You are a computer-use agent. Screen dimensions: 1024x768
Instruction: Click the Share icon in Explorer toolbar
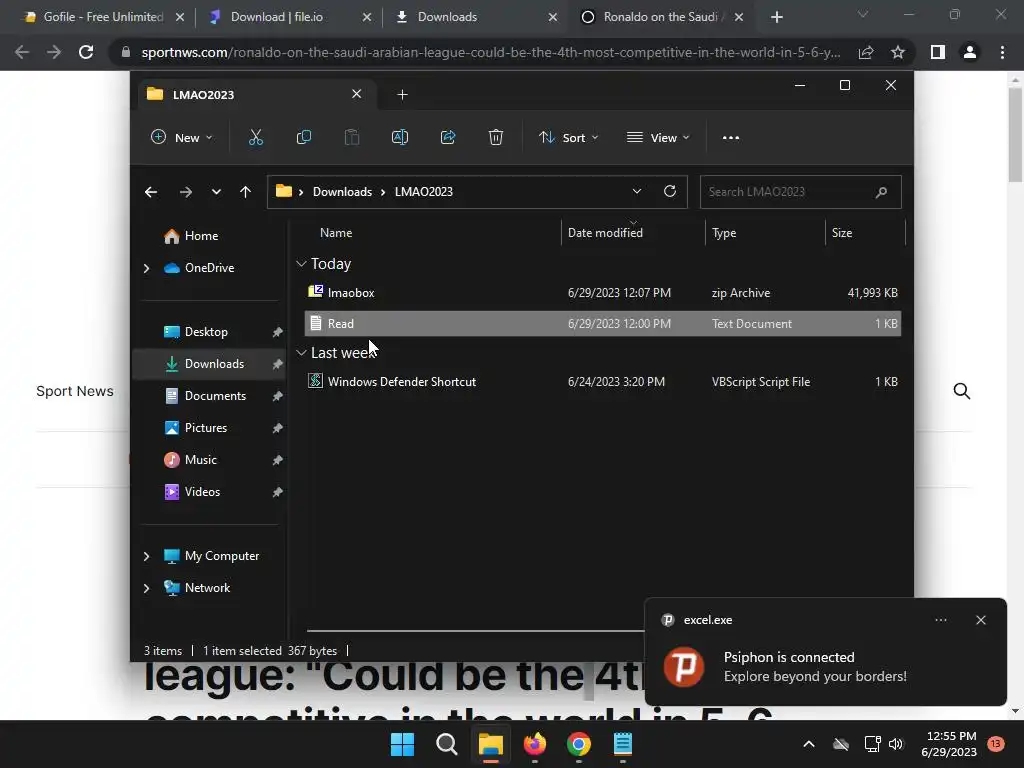pyautogui.click(x=448, y=137)
